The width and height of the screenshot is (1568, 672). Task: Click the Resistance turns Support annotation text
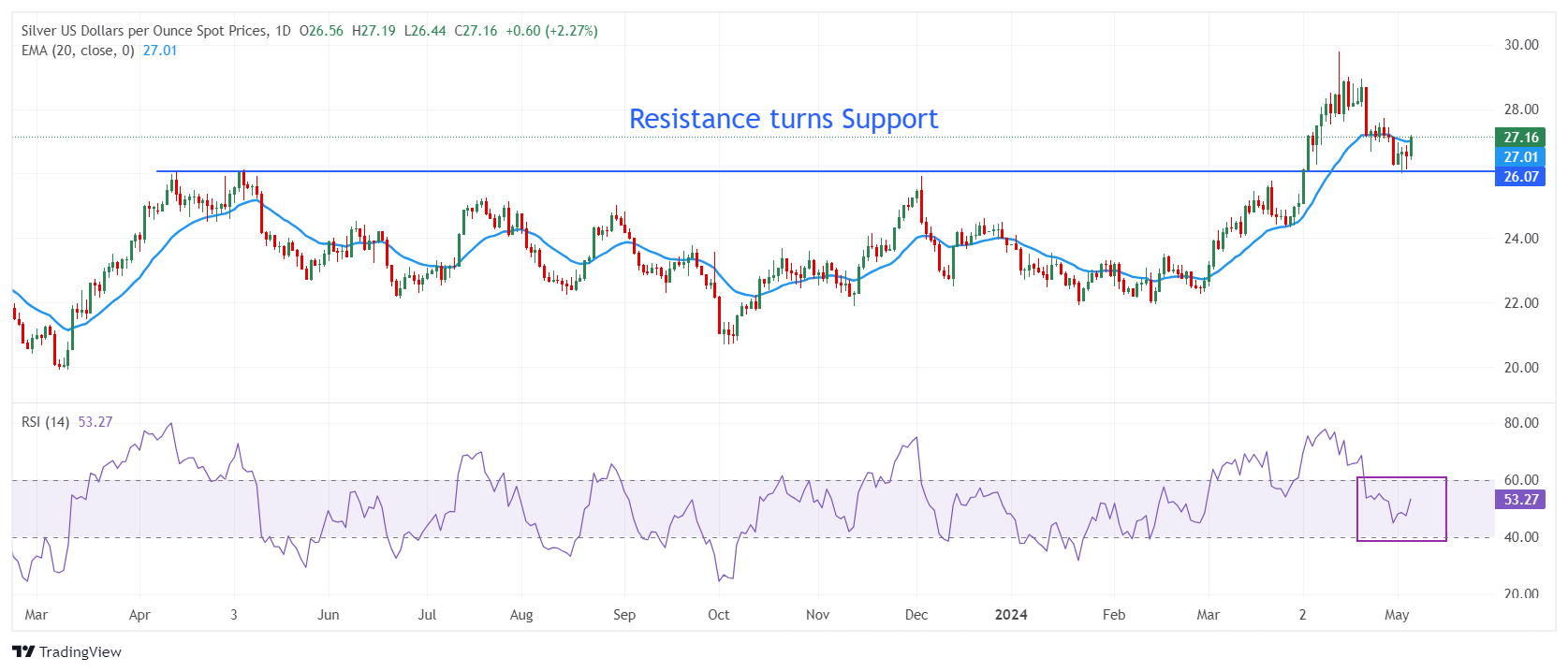coord(783,119)
